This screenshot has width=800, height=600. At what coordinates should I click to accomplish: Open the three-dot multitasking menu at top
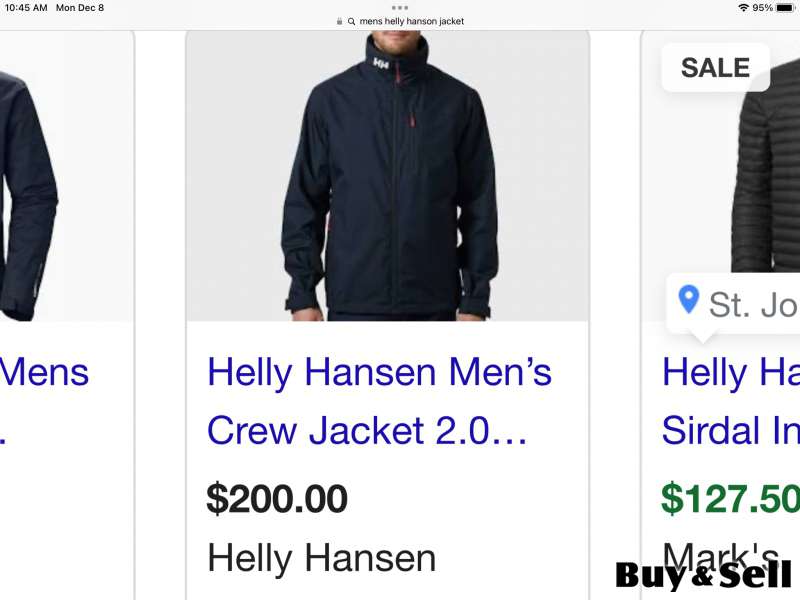point(400,8)
